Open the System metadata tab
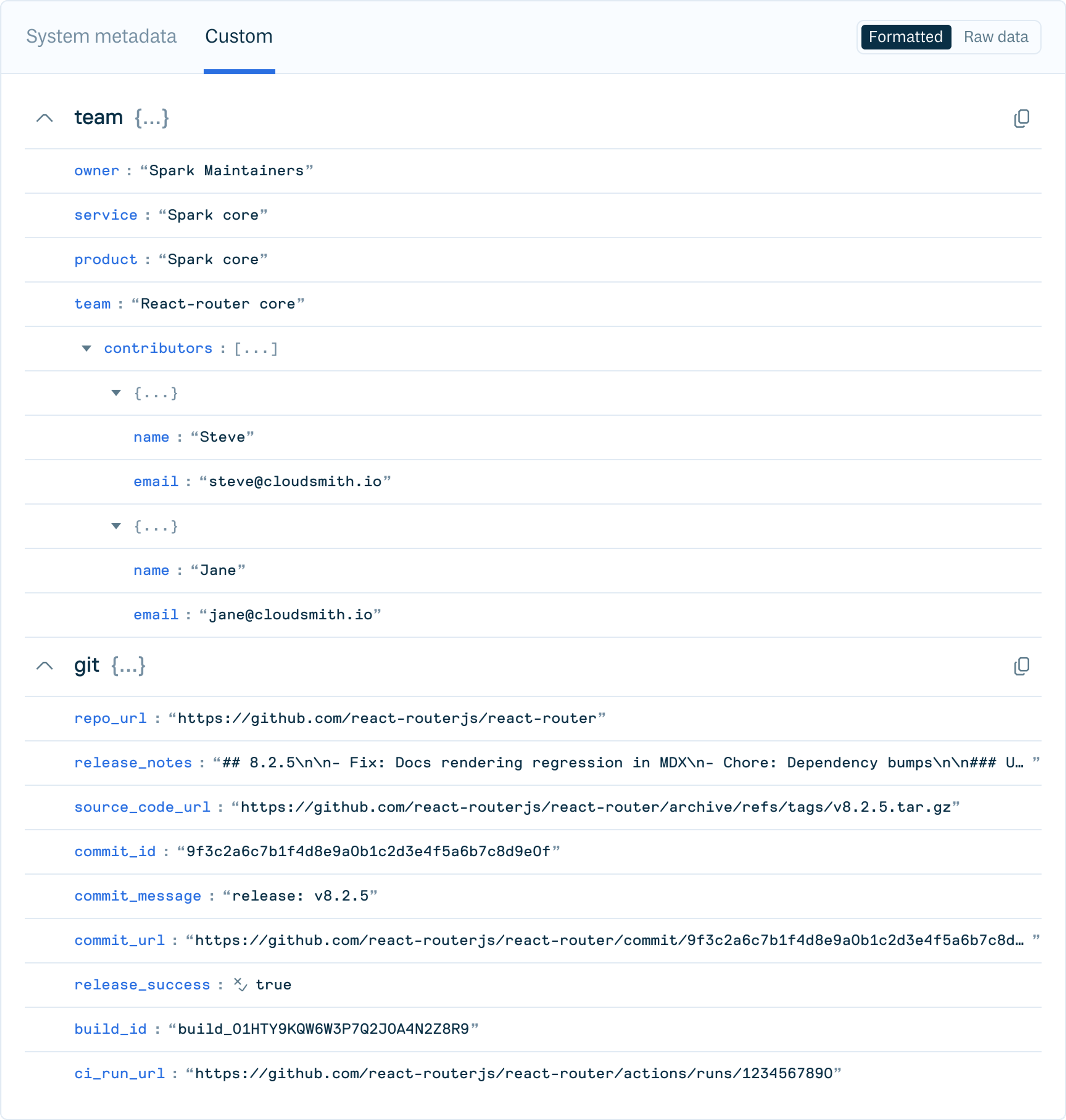Screen dimensions: 1066x1120 click(x=101, y=36)
